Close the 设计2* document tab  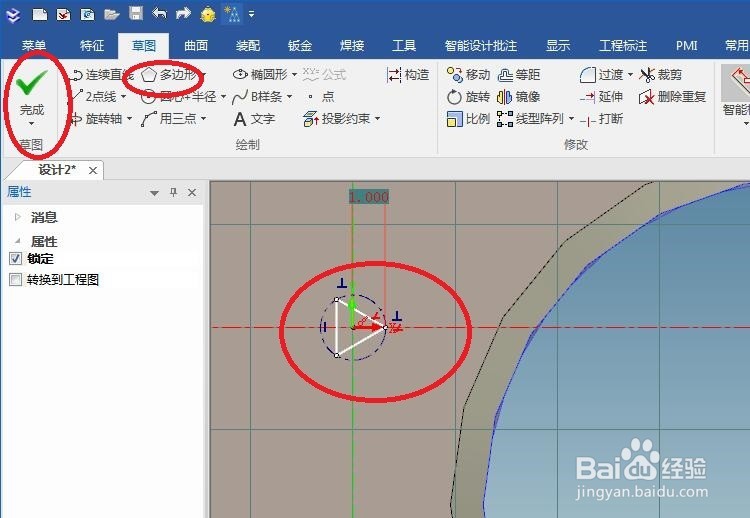[93, 170]
